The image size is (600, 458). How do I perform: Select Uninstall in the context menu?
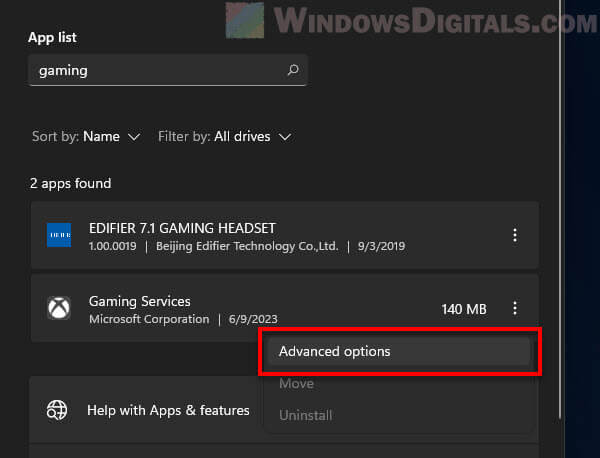[306, 415]
